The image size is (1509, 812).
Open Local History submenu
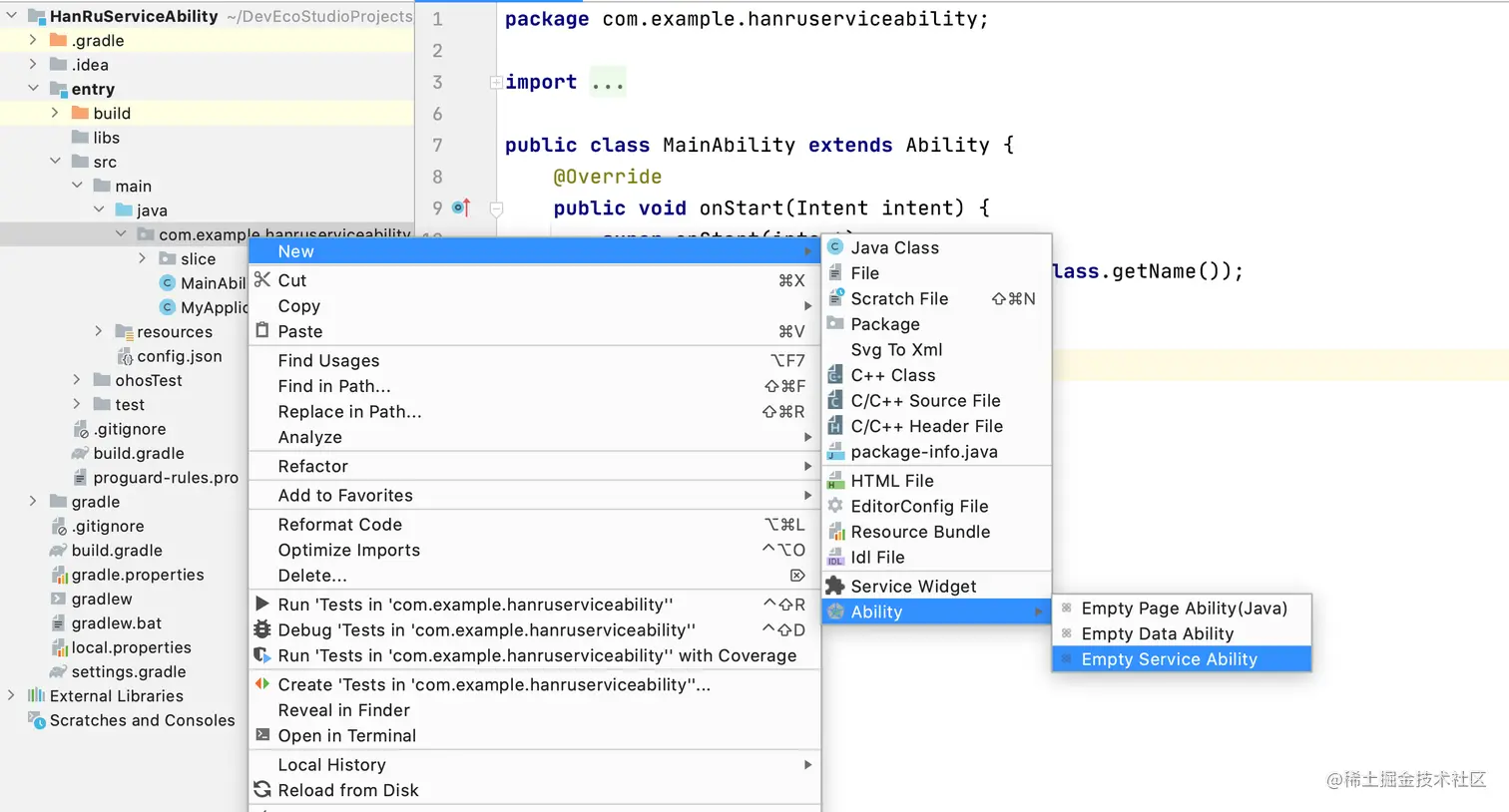pyautogui.click(x=535, y=764)
